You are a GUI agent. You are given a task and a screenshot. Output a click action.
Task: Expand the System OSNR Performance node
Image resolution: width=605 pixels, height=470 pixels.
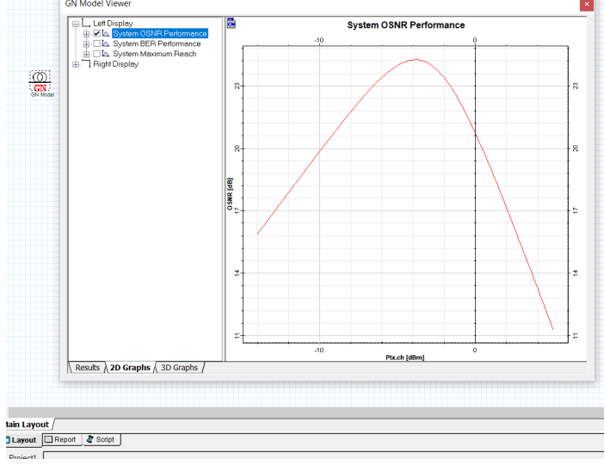click(86, 34)
